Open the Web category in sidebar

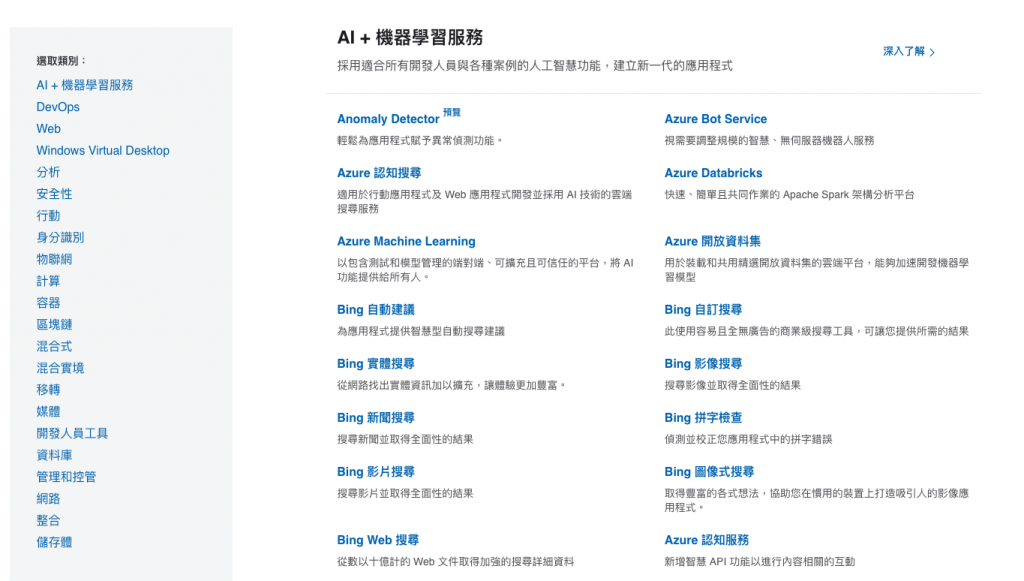pos(48,129)
